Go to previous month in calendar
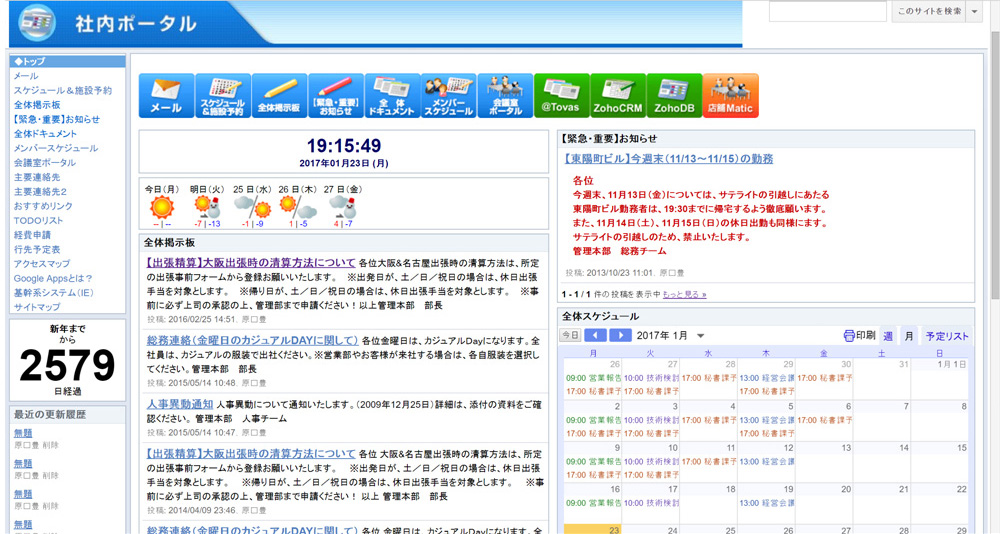Screen dimensions: 1000x534 (595, 336)
